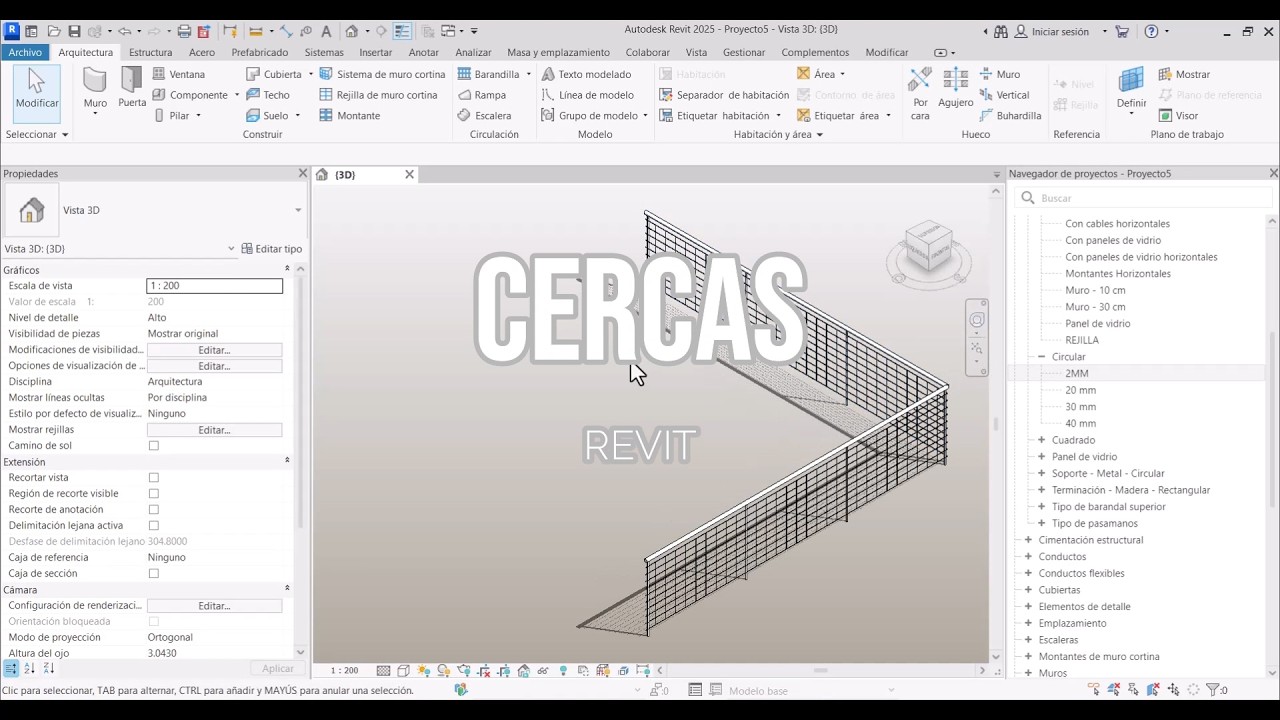The height and width of the screenshot is (720, 1280).
Task: Expand Cimentación estructural node
Action: click(x=1028, y=540)
